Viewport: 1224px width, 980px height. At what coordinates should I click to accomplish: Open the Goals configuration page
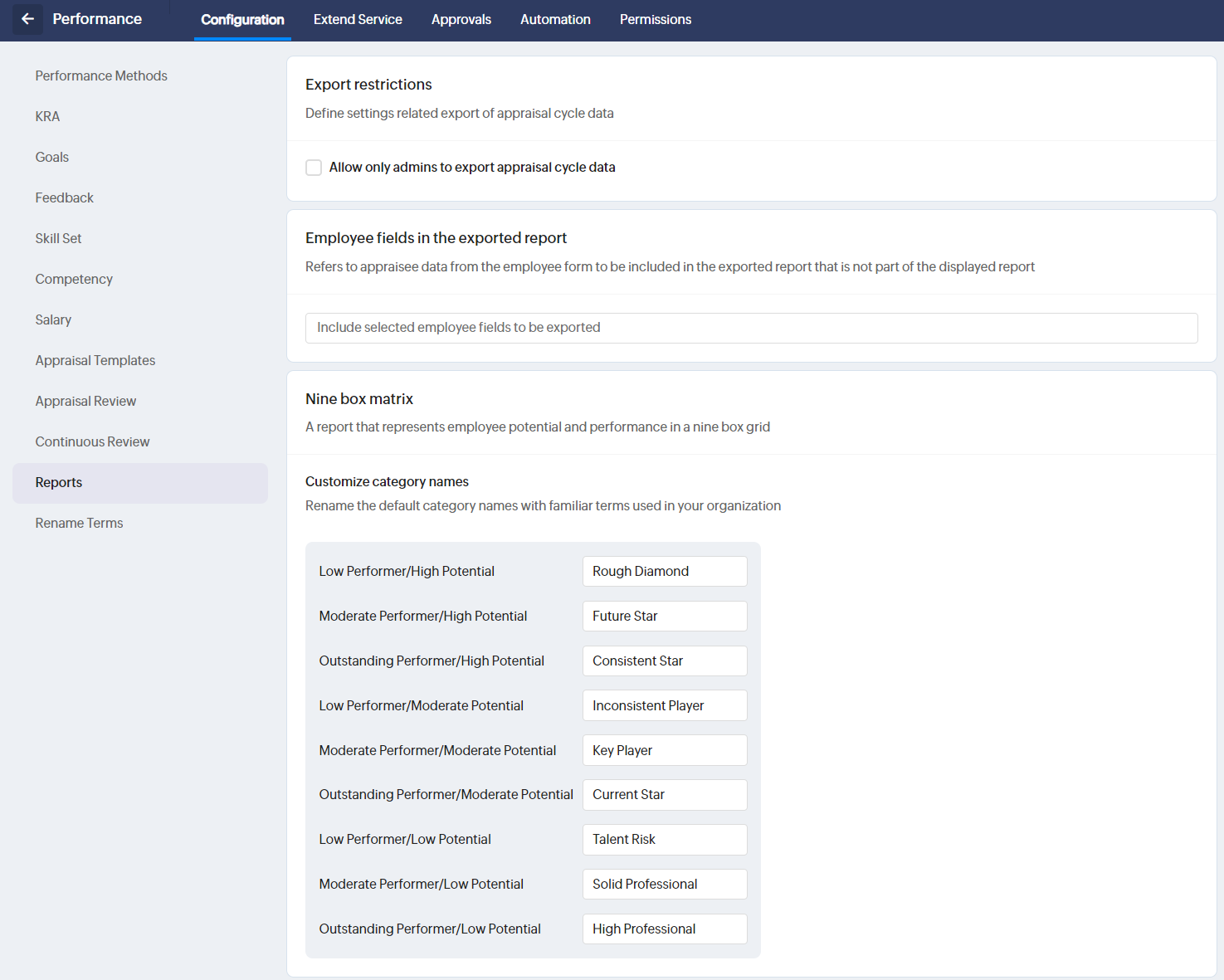click(x=52, y=157)
